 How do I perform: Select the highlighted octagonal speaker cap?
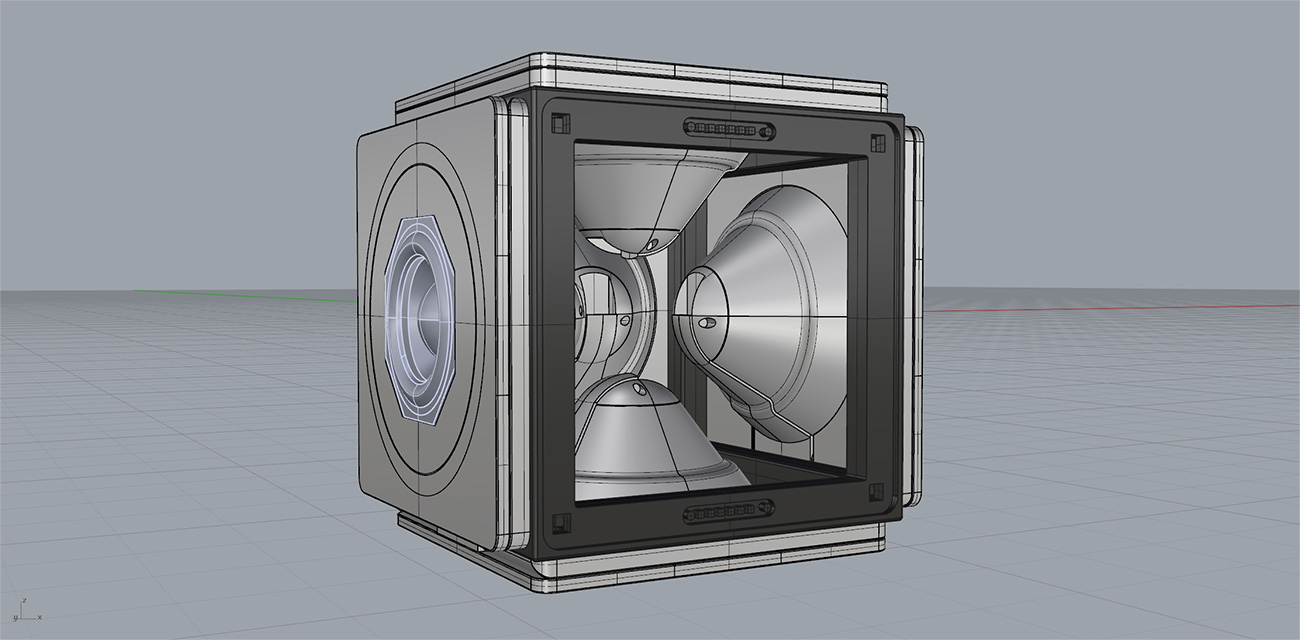coord(420,319)
